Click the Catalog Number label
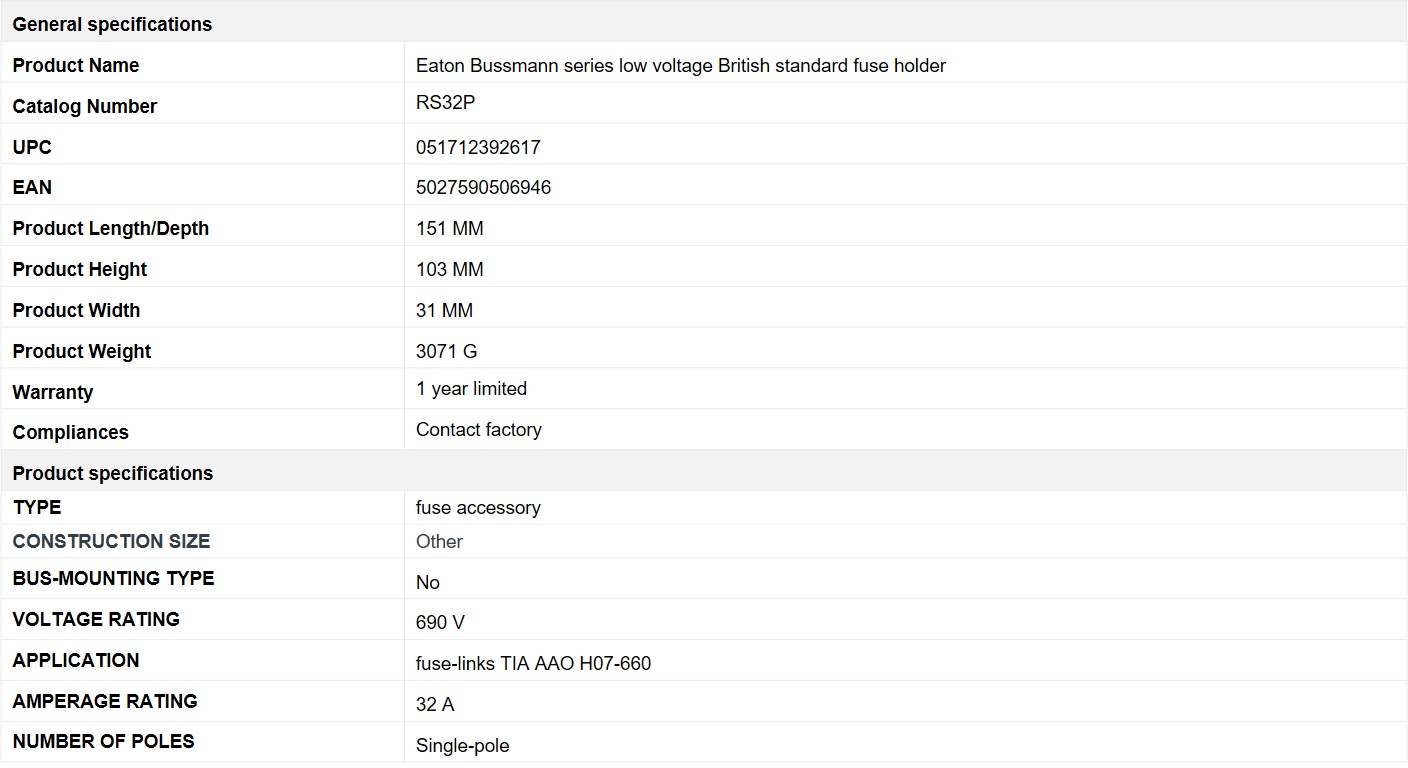Image resolution: width=1408 pixels, height=768 pixels. tap(85, 106)
